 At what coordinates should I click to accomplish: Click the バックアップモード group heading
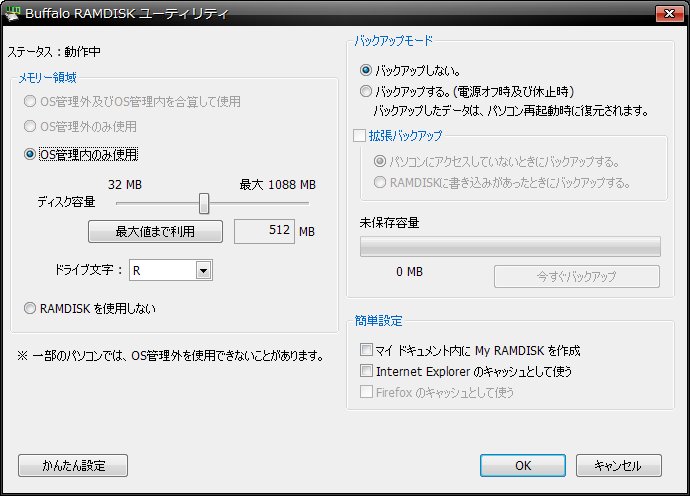tap(393, 41)
